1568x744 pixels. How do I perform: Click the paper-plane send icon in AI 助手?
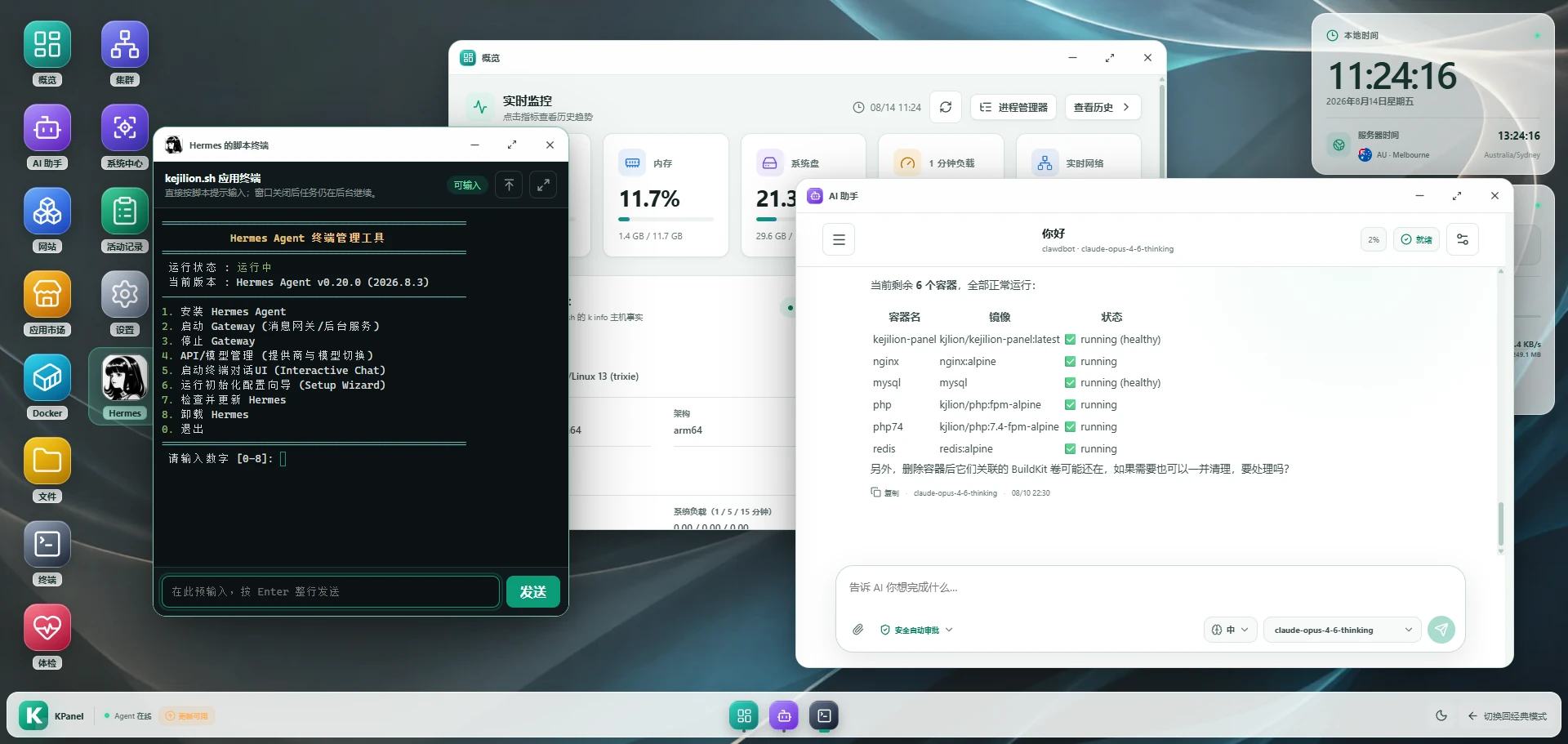click(1441, 630)
